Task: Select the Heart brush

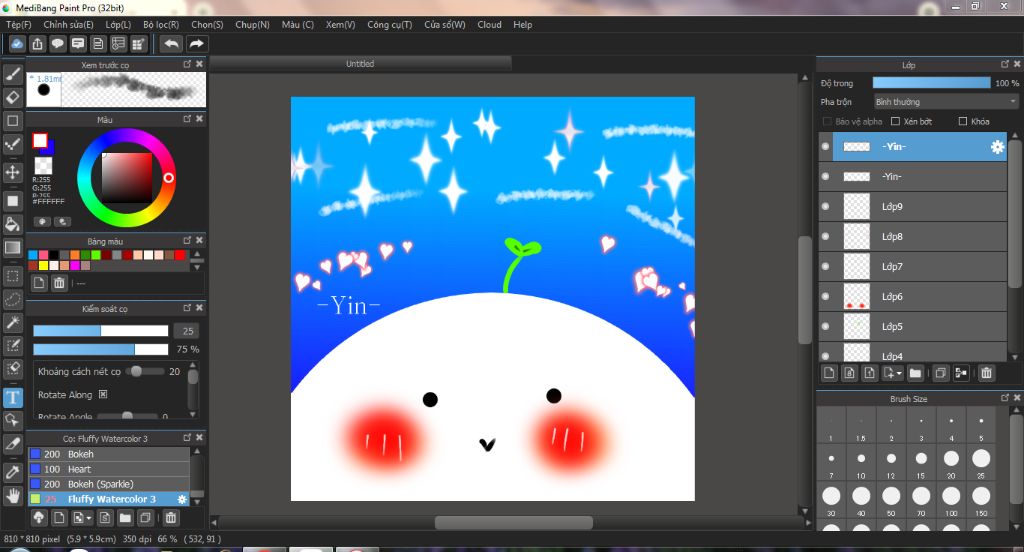Action: pyautogui.click(x=109, y=469)
